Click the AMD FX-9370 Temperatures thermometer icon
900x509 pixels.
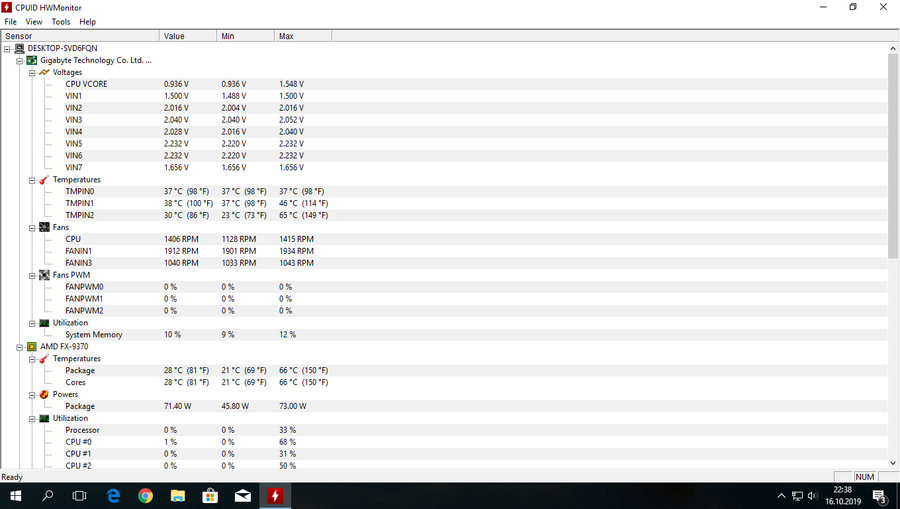(x=44, y=359)
